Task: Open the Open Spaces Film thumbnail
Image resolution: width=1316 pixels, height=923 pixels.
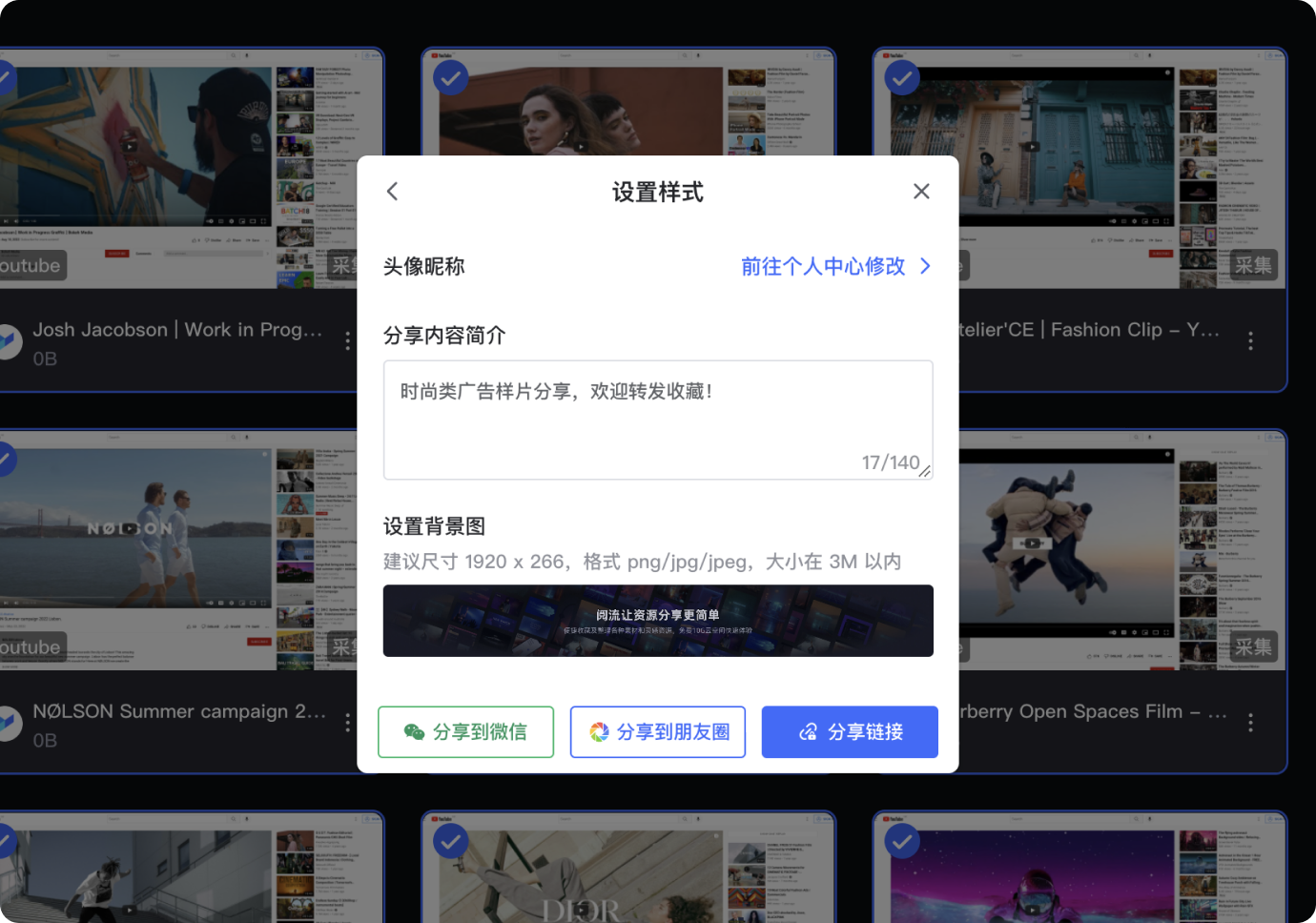Action: (x=1122, y=551)
